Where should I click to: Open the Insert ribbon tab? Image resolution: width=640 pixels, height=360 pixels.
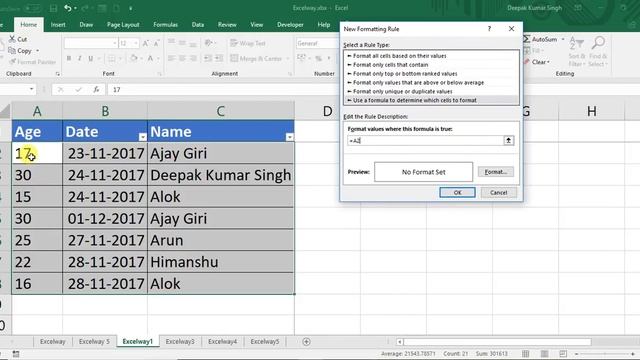click(58, 24)
